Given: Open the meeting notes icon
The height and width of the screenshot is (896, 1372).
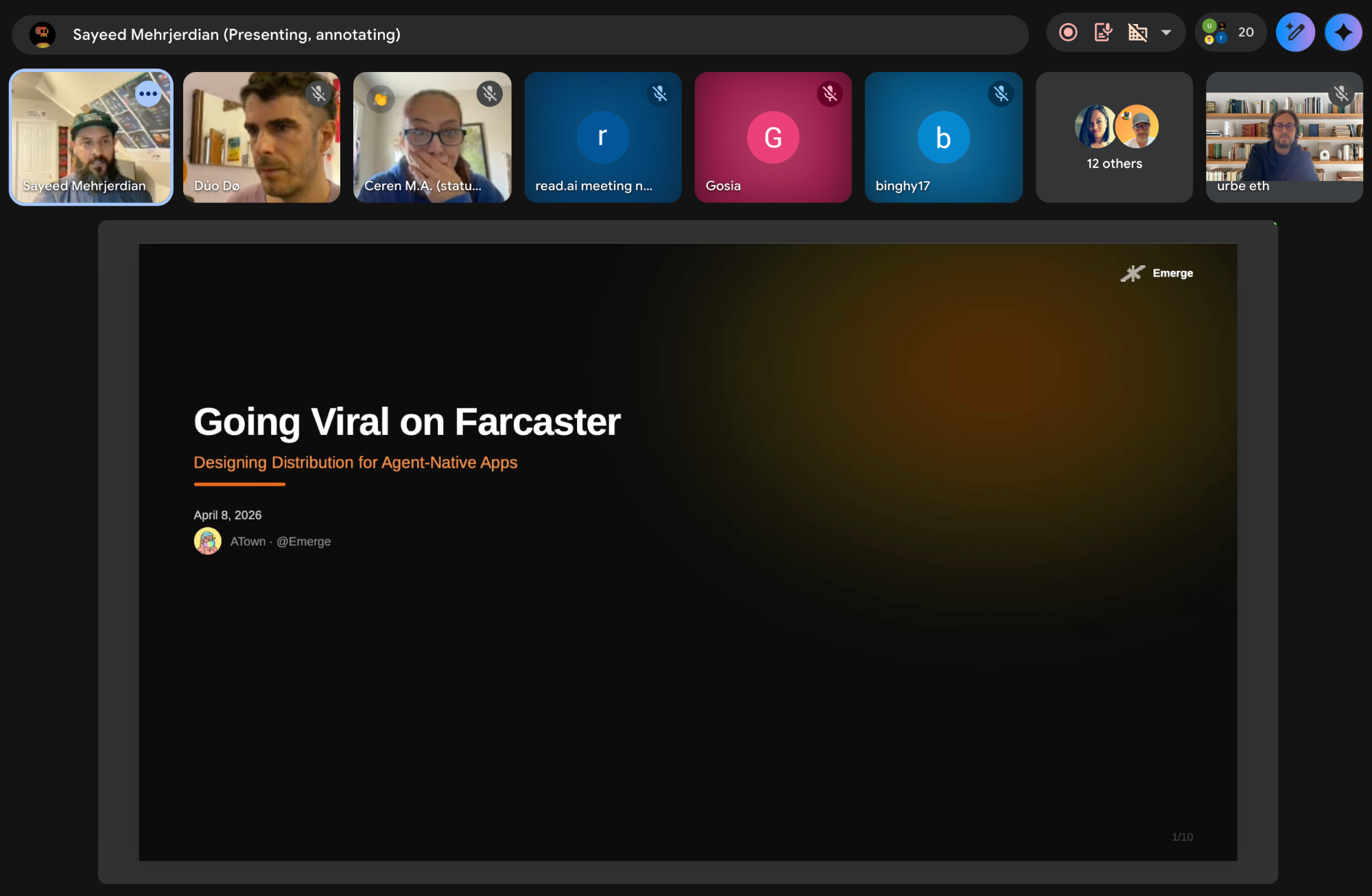Looking at the screenshot, I should tap(1103, 32).
